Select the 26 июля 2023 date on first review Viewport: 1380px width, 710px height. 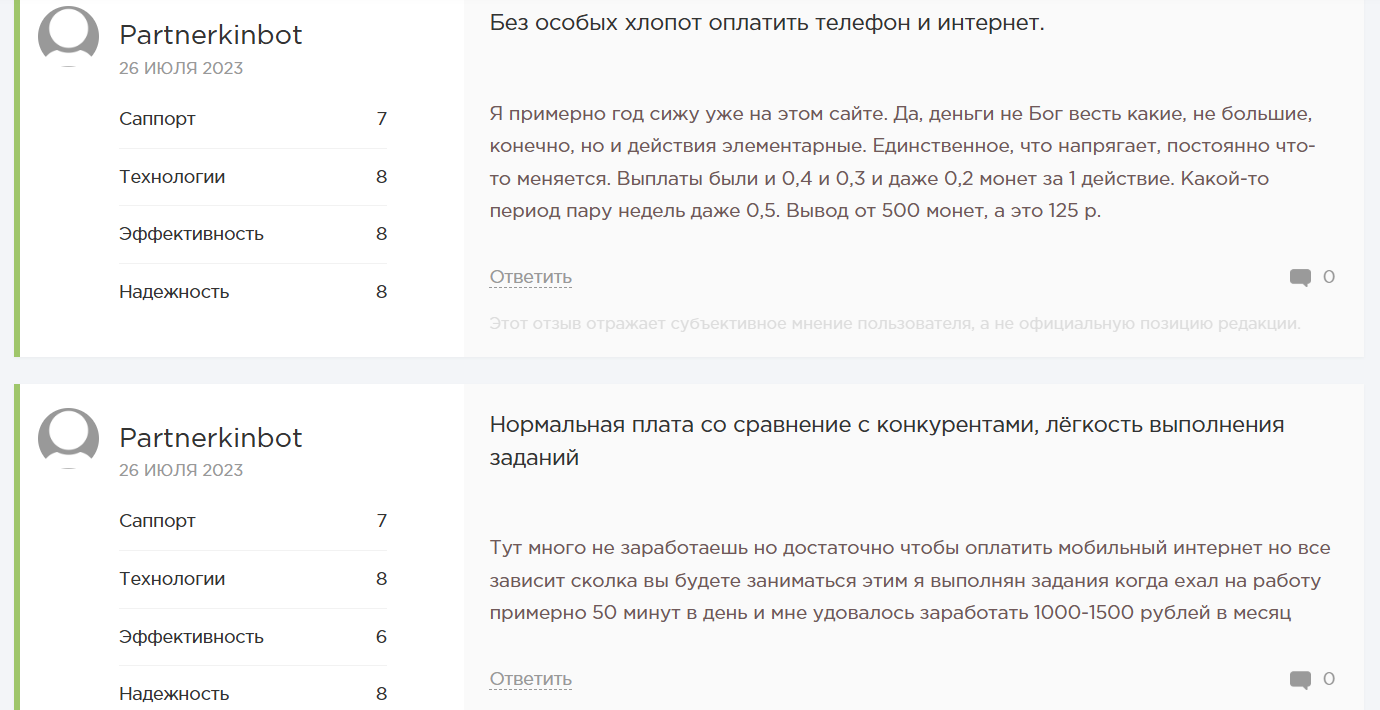(x=181, y=68)
